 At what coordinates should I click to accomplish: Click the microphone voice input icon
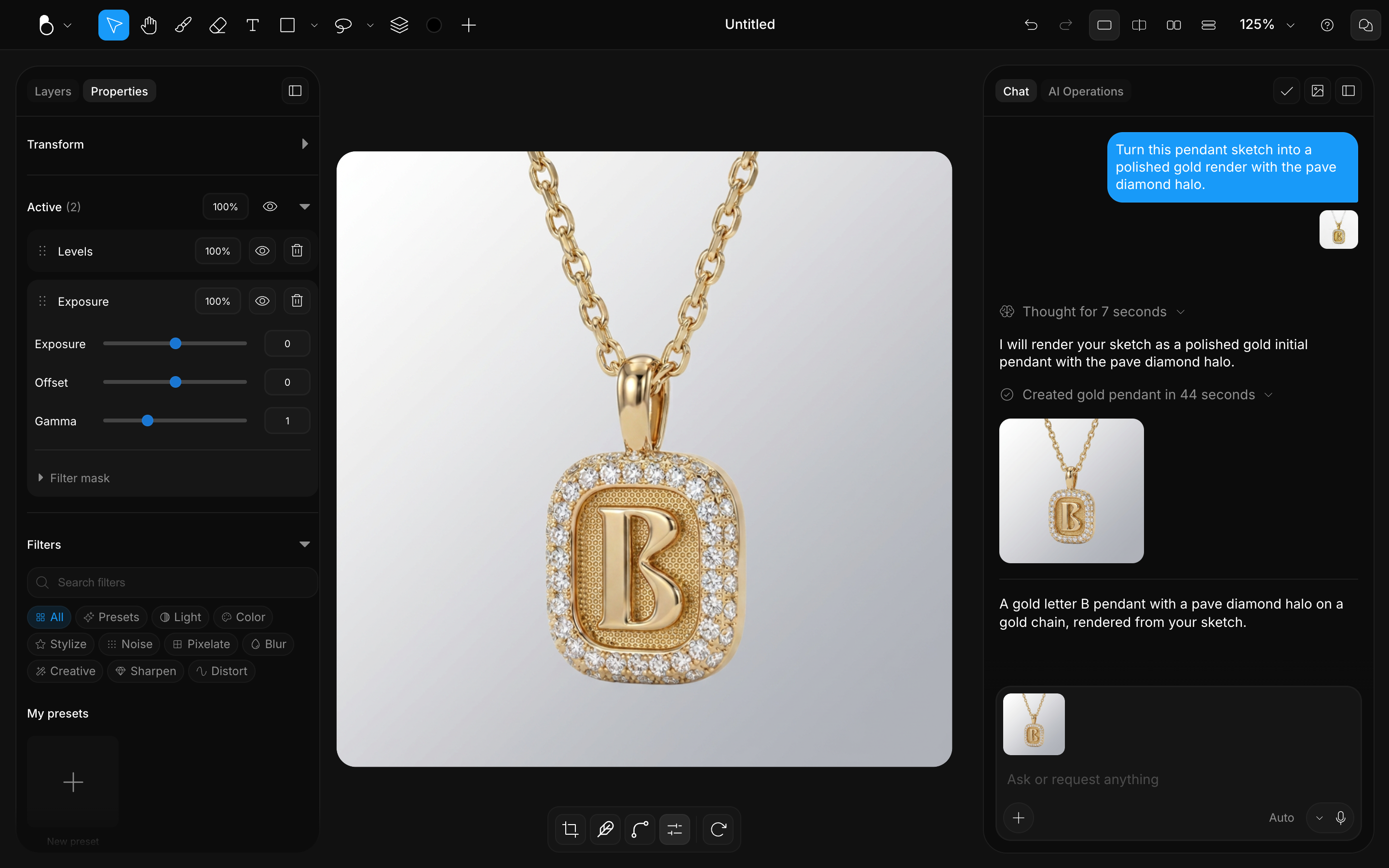click(1341, 817)
